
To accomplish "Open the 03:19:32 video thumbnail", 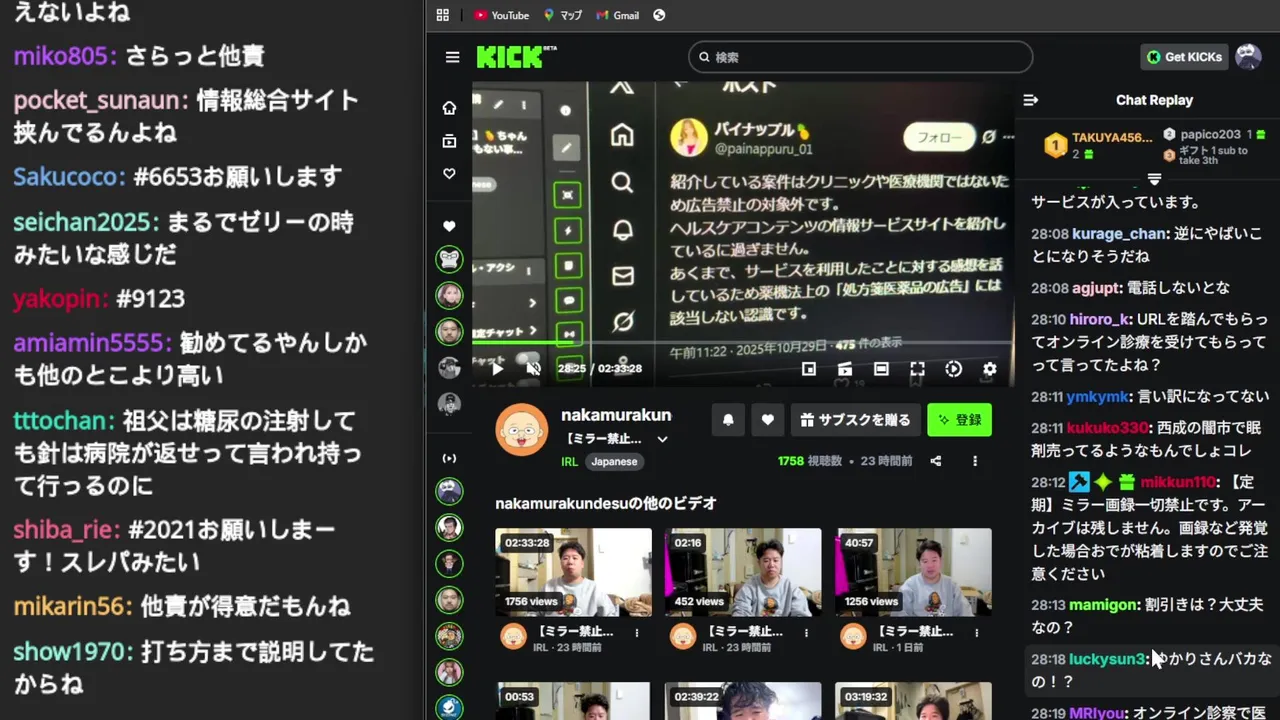I will [914, 701].
